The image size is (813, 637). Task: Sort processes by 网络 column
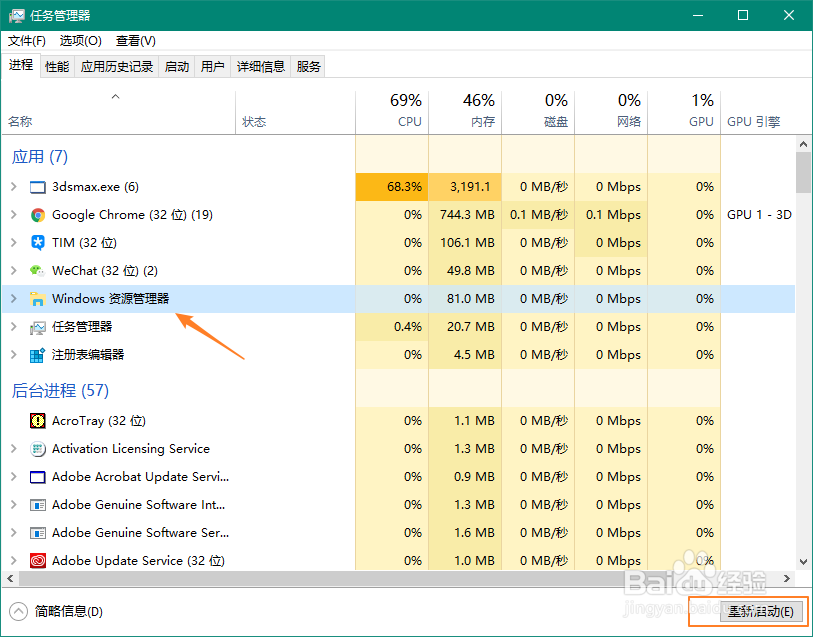(x=611, y=112)
